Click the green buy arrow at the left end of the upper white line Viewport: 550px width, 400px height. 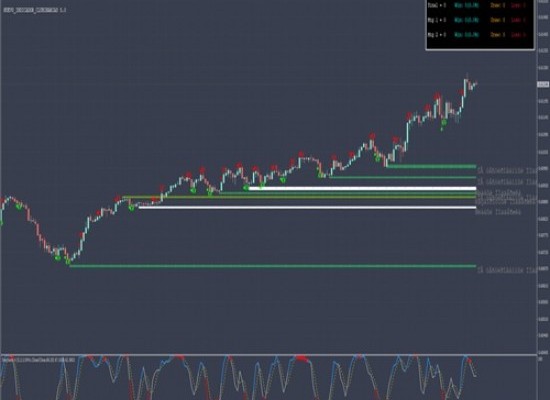(x=246, y=188)
